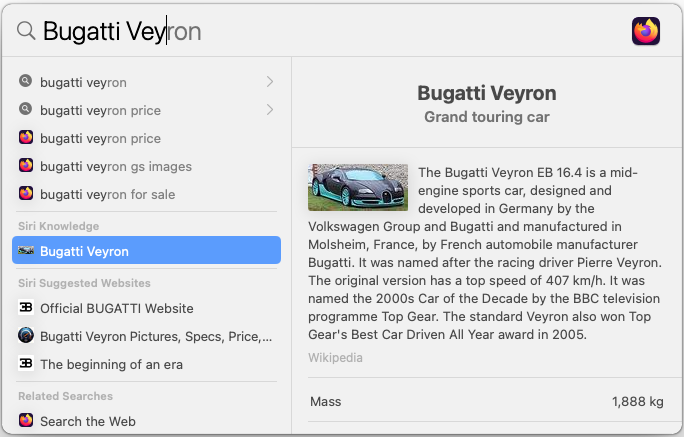Open 'bugatti veyron gs images' Firefox suggestion

pyautogui.click(x=146, y=166)
